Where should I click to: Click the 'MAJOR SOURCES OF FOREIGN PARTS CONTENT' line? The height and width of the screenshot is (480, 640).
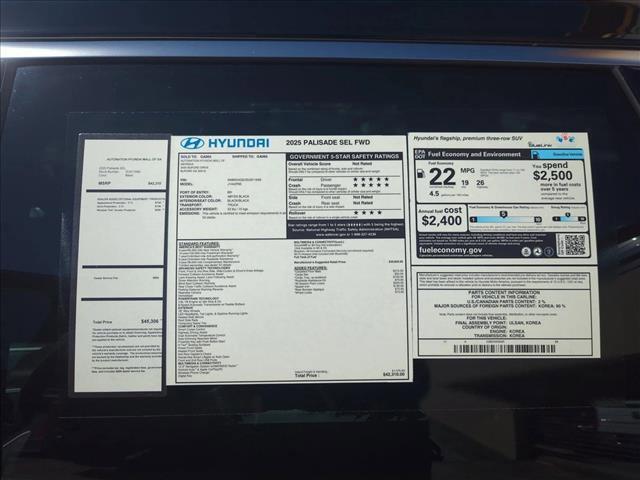coord(500,306)
